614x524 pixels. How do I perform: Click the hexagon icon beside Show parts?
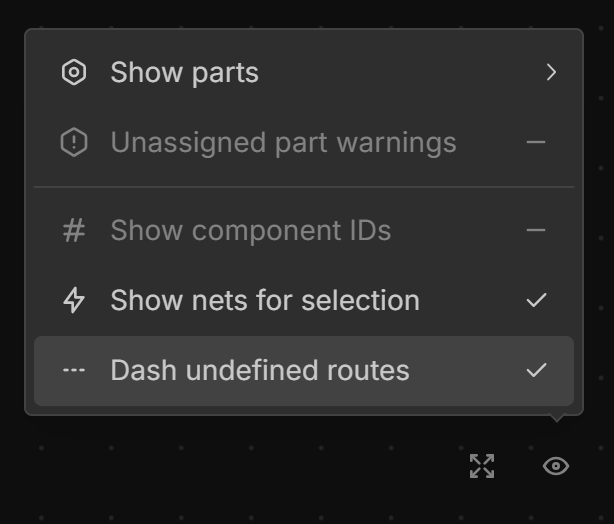(x=74, y=73)
